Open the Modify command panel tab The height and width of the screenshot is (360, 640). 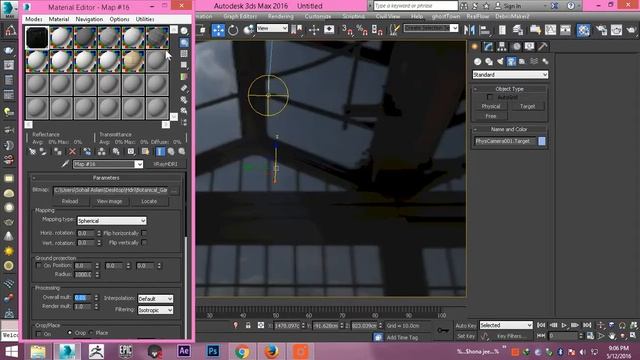pos(488,47)
